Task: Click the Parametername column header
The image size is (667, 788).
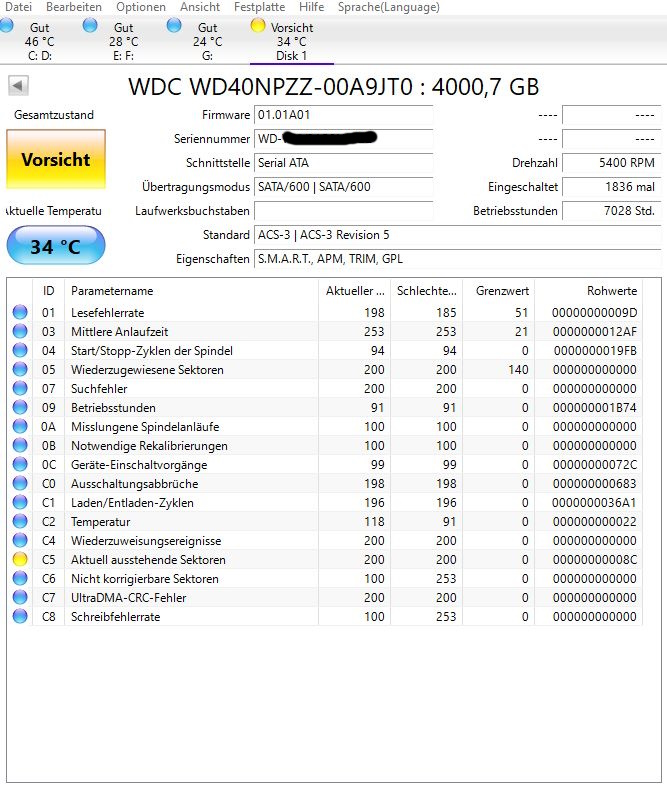Action: [191, 290]
